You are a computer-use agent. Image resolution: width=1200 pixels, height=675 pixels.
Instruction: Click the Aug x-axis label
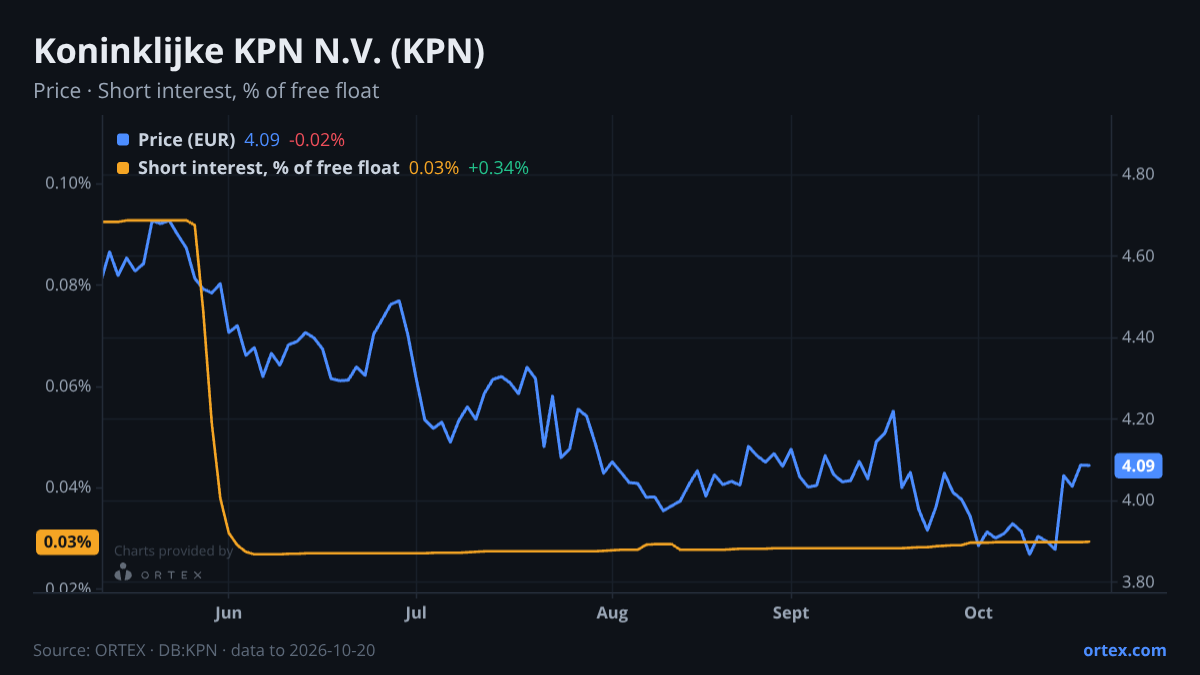tap(611, 613)
